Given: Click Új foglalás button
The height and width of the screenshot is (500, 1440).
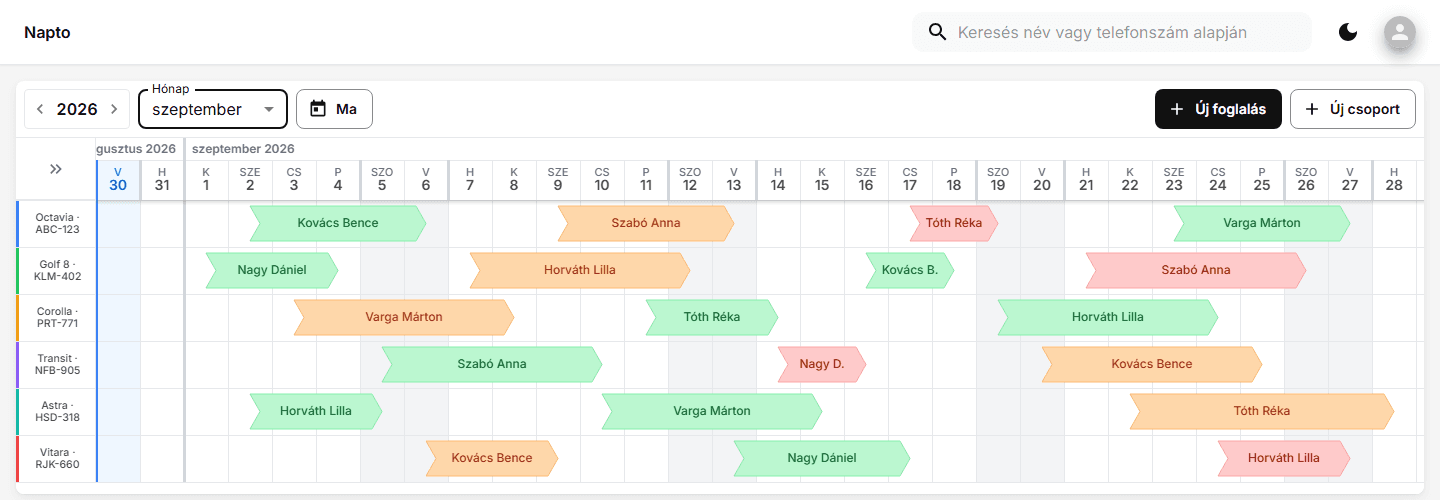Looking at the screenshot, I should point(1218,109).
